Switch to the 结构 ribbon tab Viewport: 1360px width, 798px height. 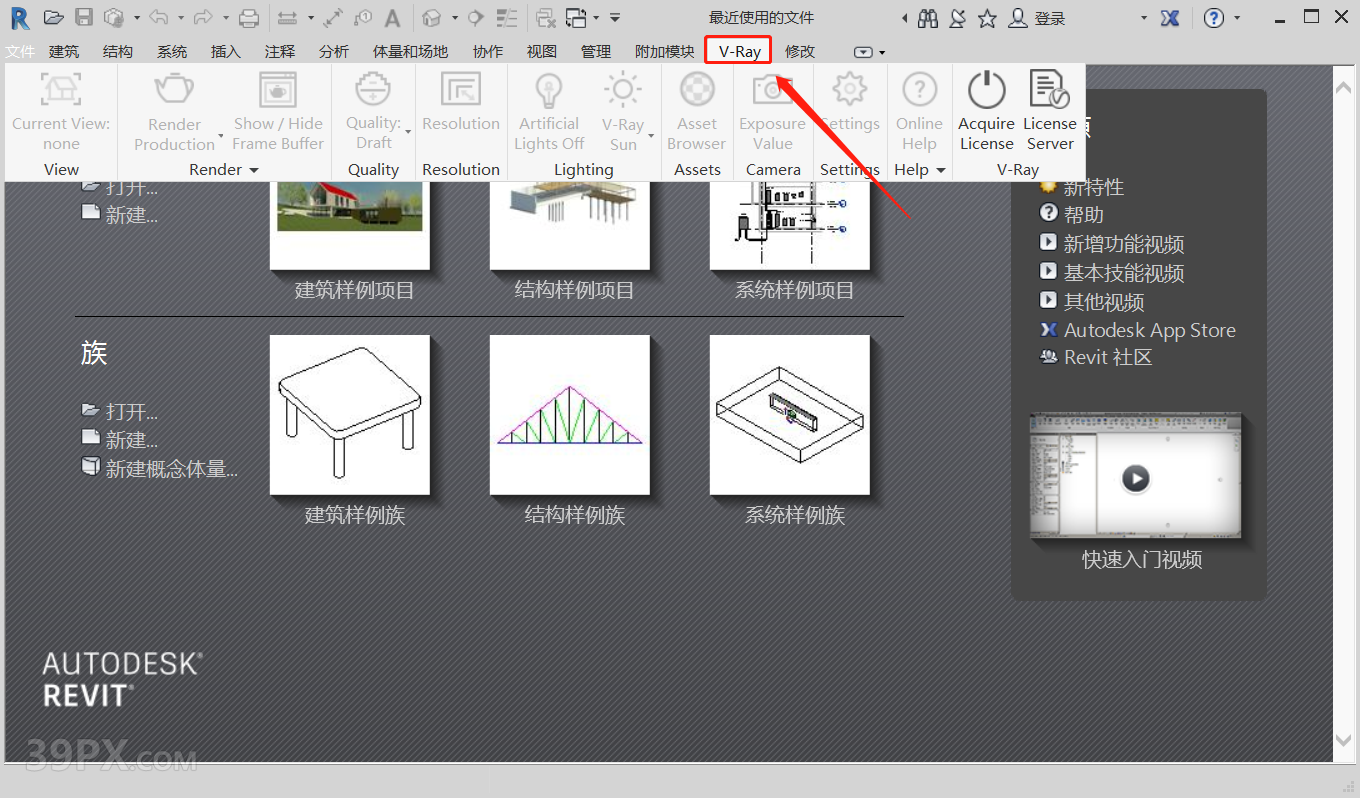click(118, 52)
